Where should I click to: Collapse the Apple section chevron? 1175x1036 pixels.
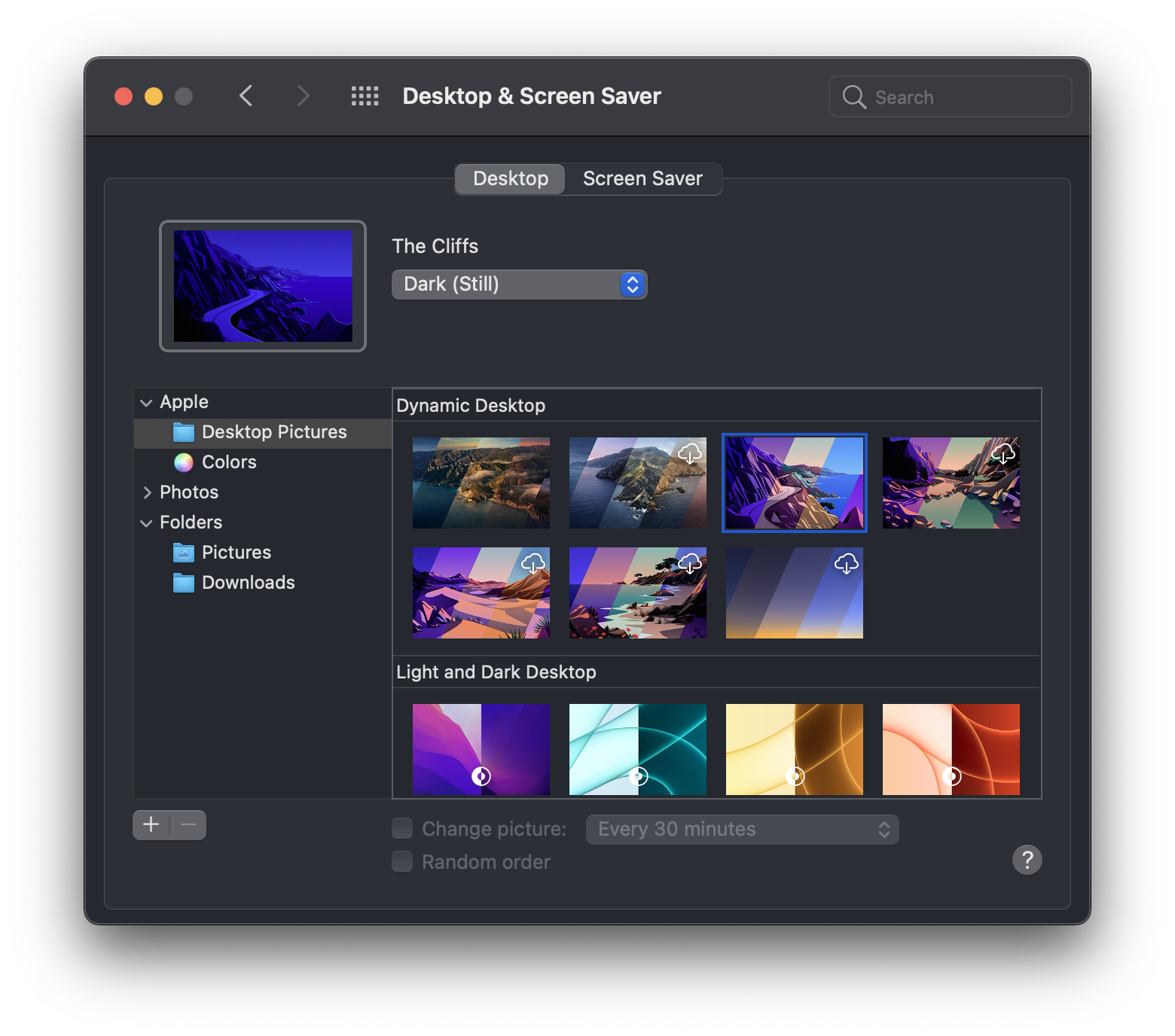(x=146, y=403)
